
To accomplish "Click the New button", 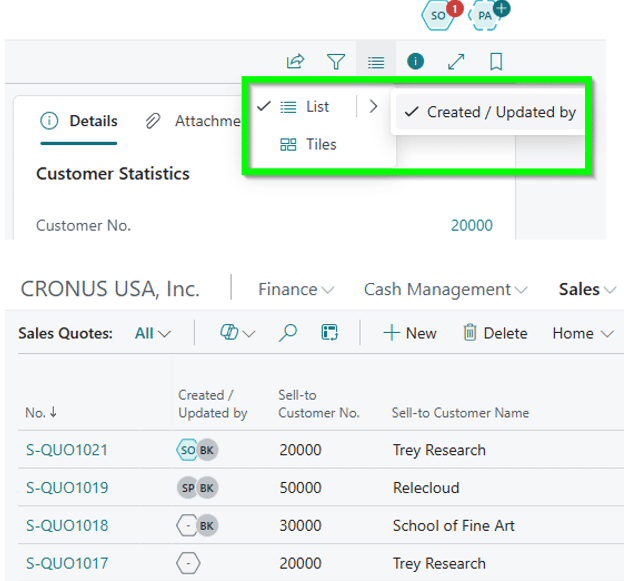I will [x=410, y=333].
